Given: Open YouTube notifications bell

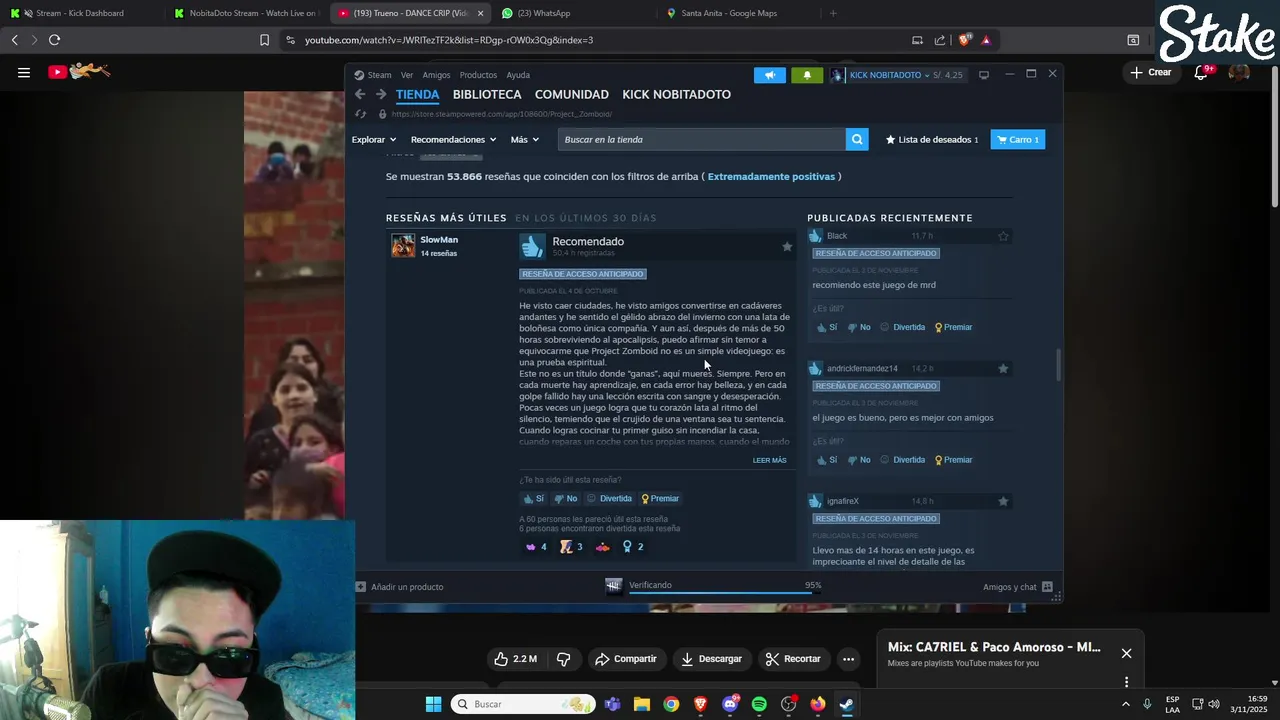Looking at the screenshot, I should 1202,72.
